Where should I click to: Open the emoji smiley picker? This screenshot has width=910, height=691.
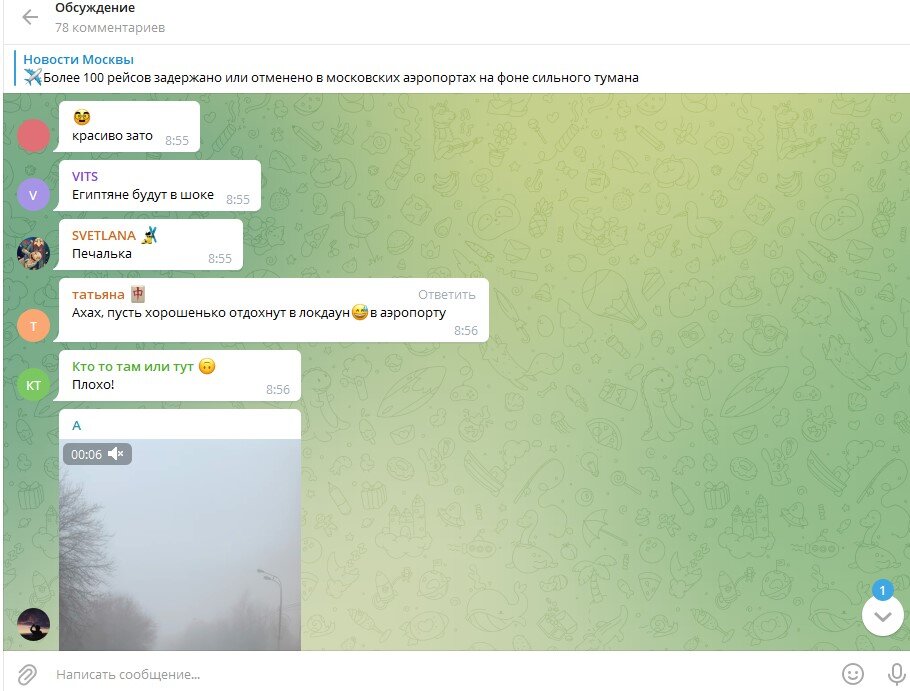tap(853, 674)
